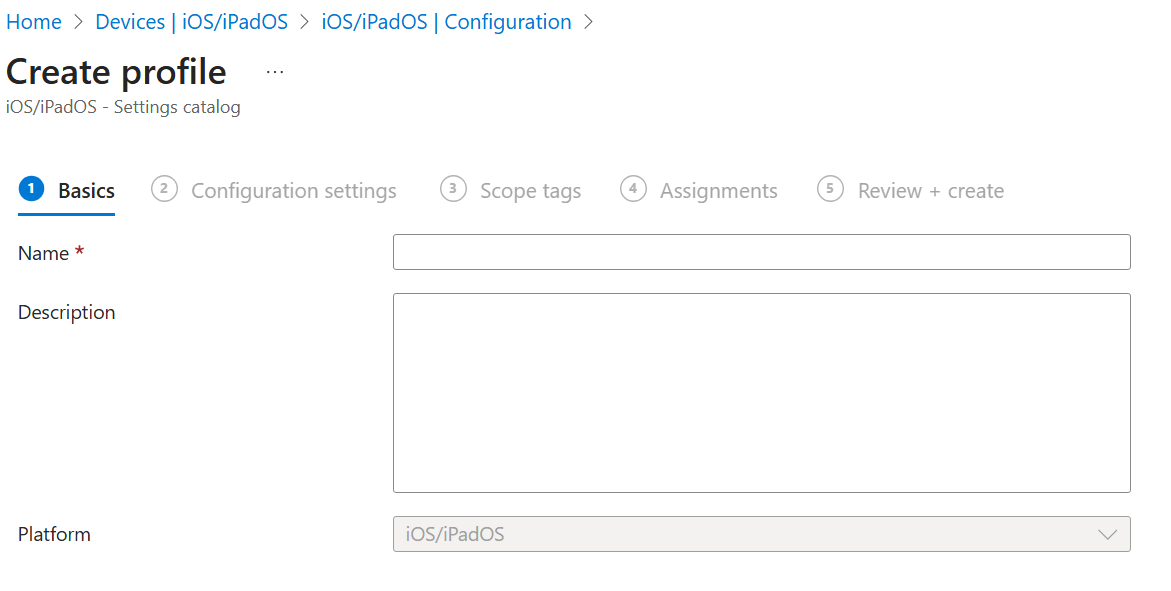This screenshot has height=591, width=1171.
Task: Click the Platform dropdown chevron
Action: pyautogui.click(x=1107, y=534)
